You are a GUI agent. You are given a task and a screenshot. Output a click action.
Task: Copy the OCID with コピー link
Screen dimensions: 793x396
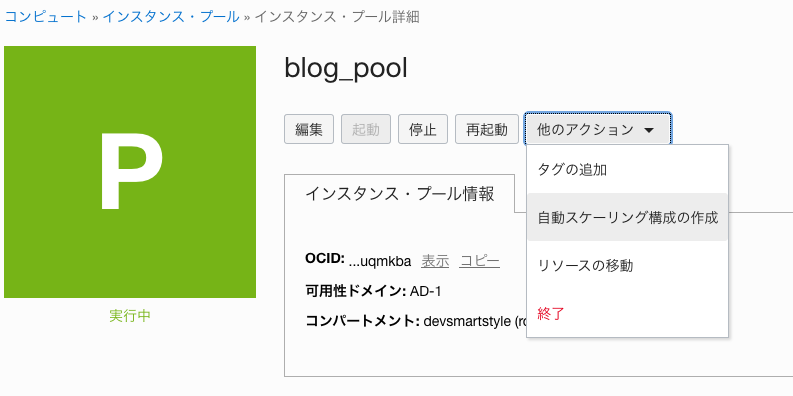point(480,261)
